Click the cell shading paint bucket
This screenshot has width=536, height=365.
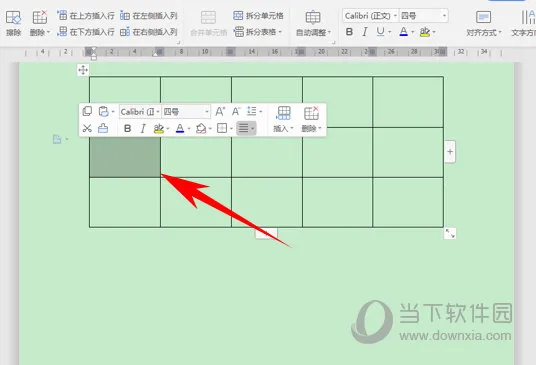201,129
